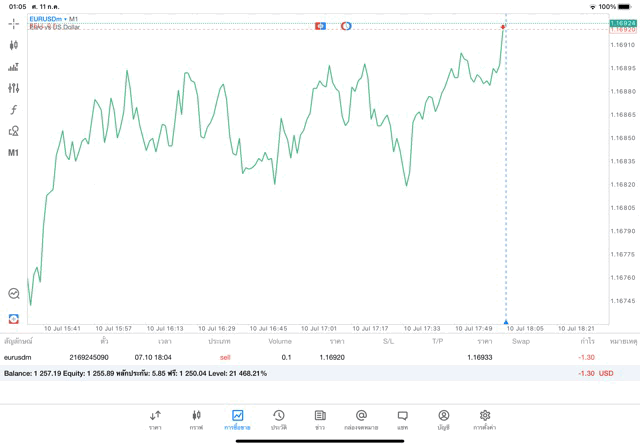This screenshot has width=640, height=447.
Task: Open the drawing objects shapes tool
Action: (x=13, y=131)
